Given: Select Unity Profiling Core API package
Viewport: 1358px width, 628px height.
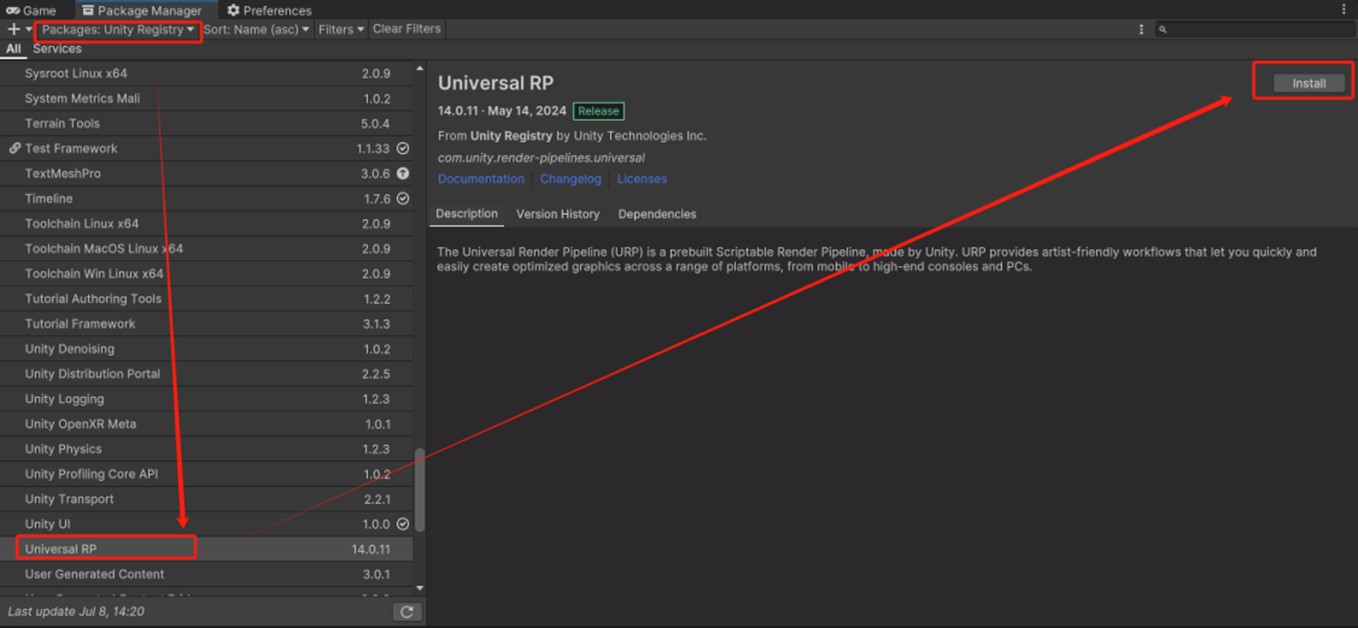Looking at the screenshot, I should (207, 474).
